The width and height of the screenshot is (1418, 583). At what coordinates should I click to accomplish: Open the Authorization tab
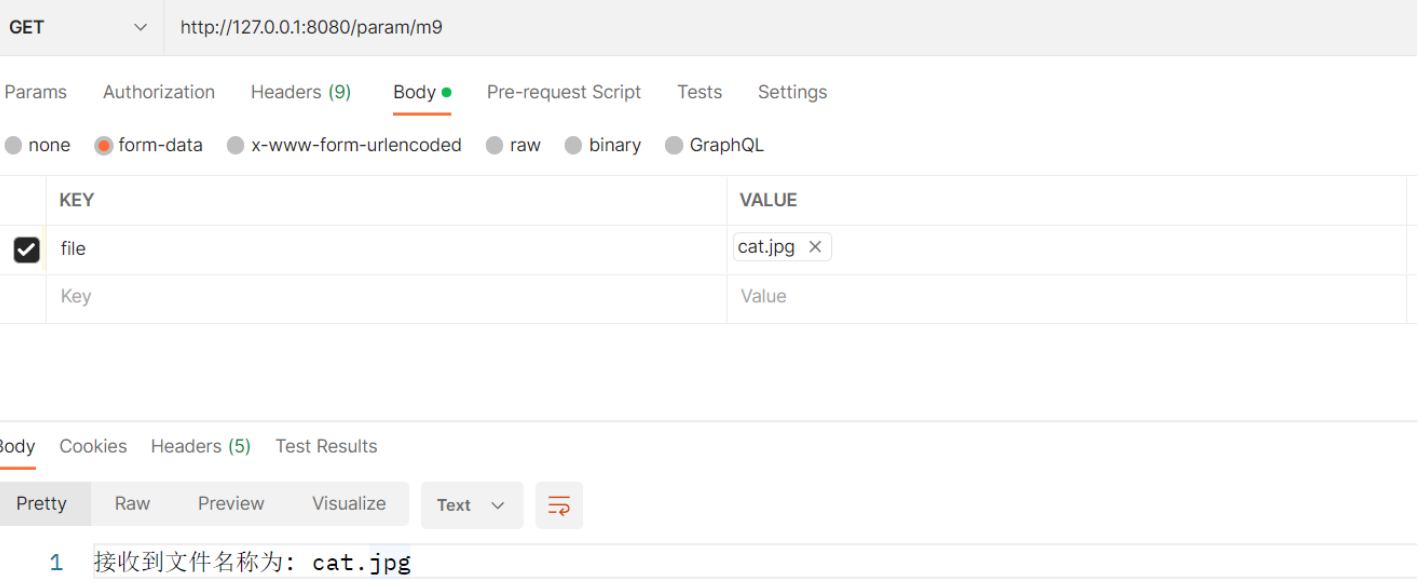(x=159, y=92)
